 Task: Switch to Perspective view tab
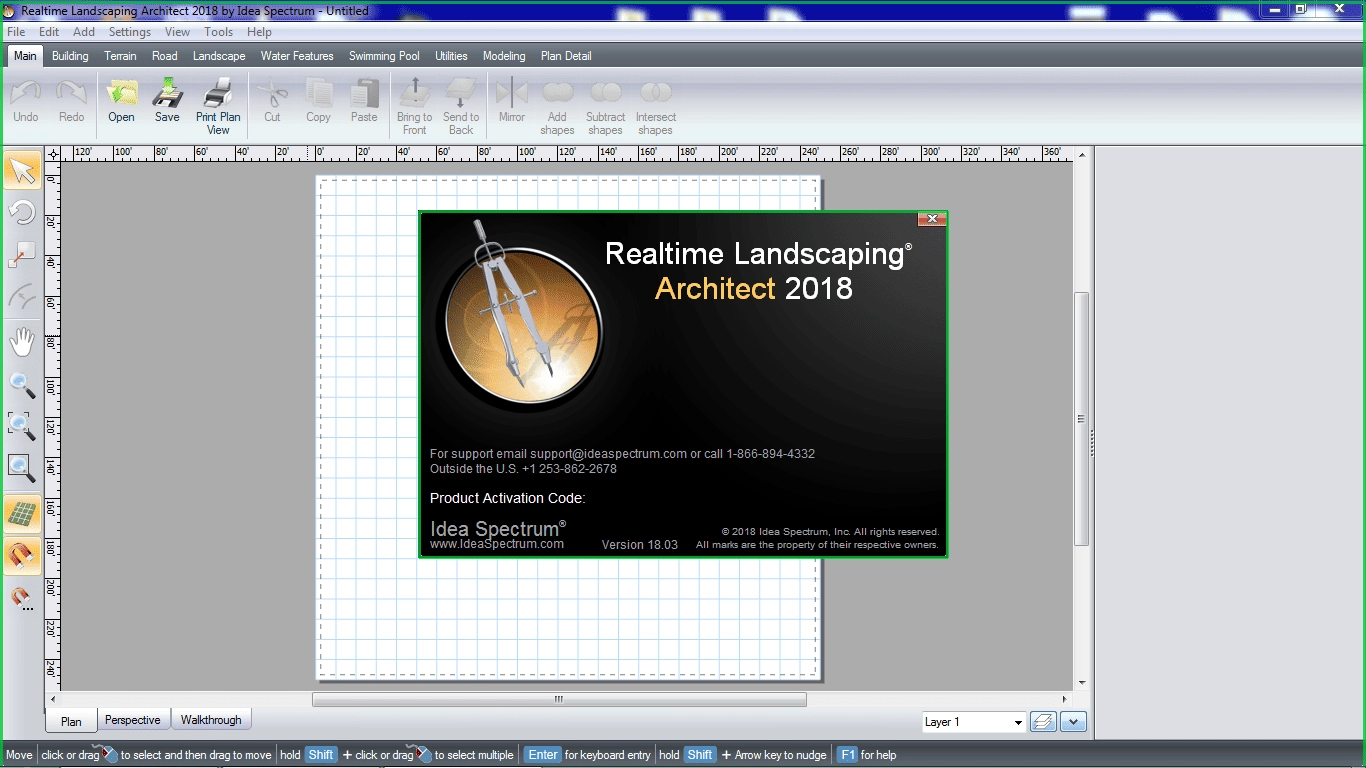click(132, 720)
